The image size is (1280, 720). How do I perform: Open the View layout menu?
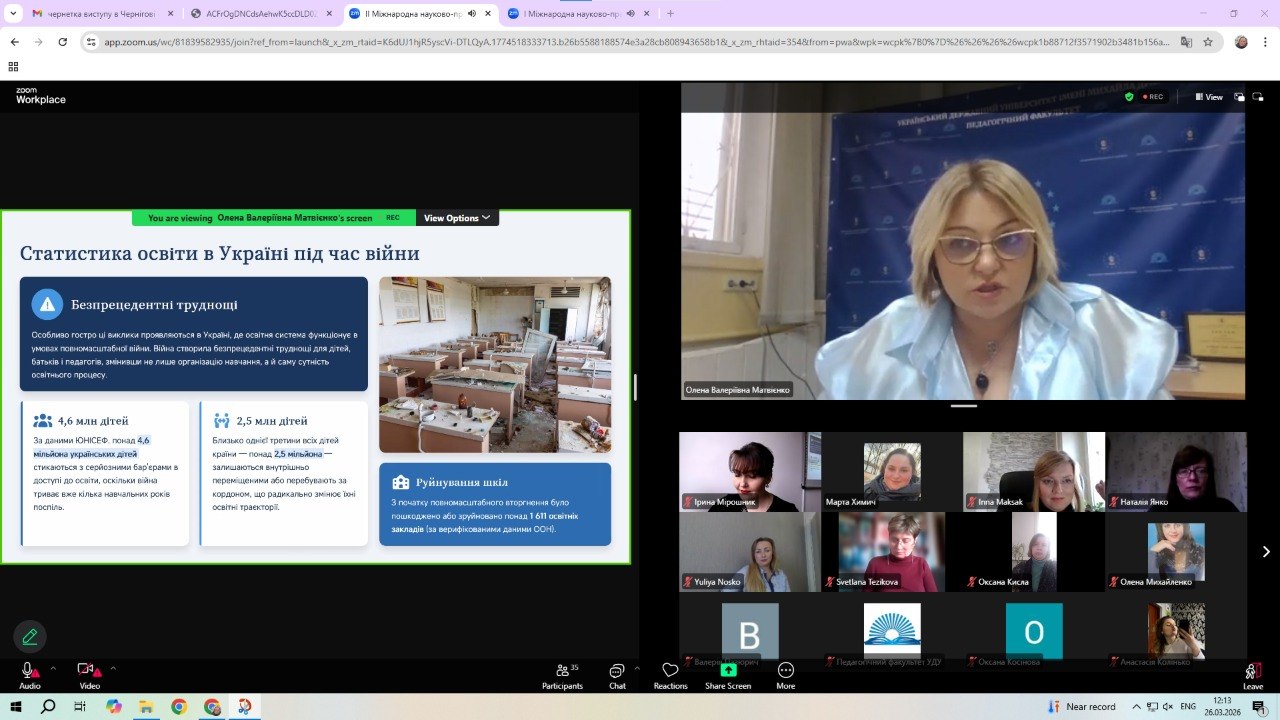point(1208,97)
